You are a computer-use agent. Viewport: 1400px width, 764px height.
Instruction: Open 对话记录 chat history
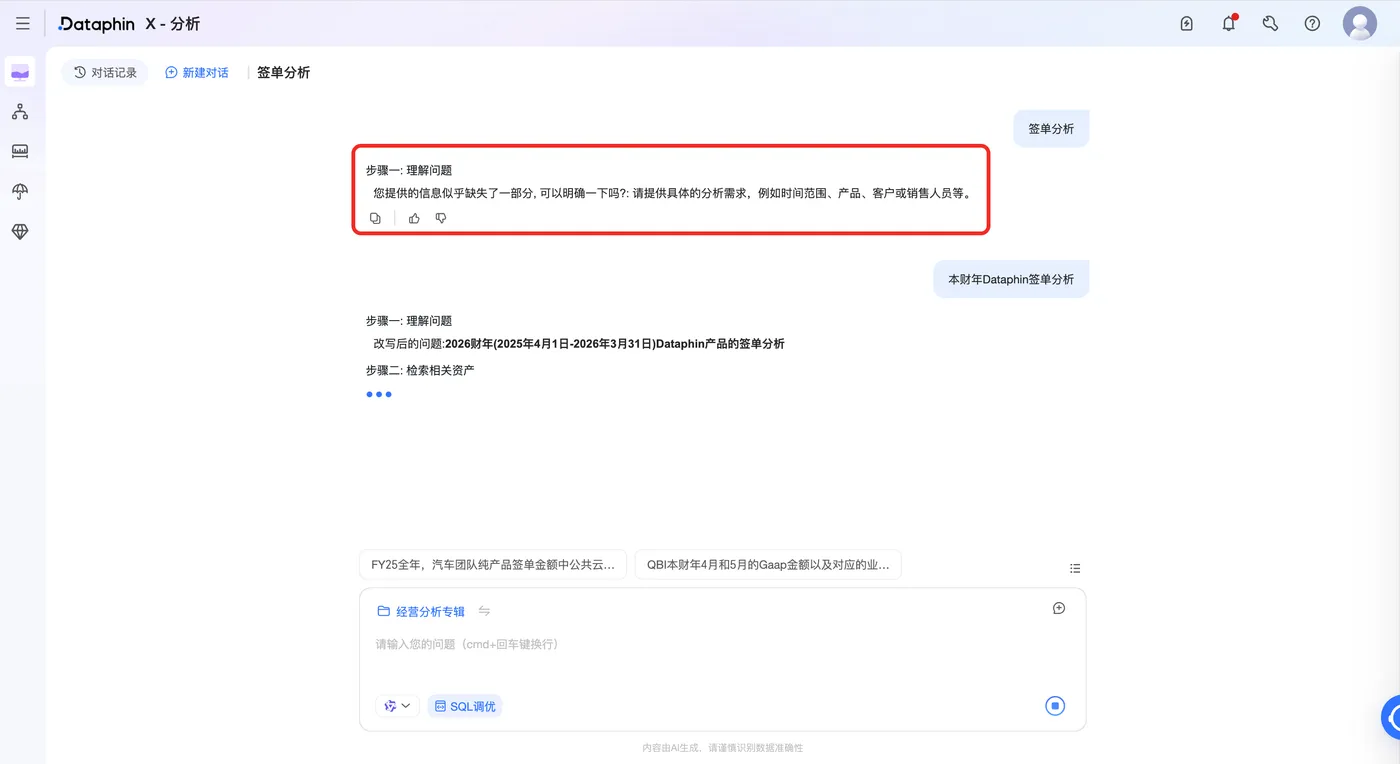click(x=105, y=73)
